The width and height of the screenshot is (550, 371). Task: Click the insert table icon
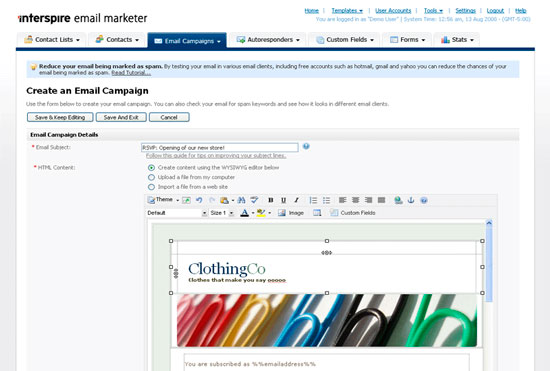[x=317, y=213]
